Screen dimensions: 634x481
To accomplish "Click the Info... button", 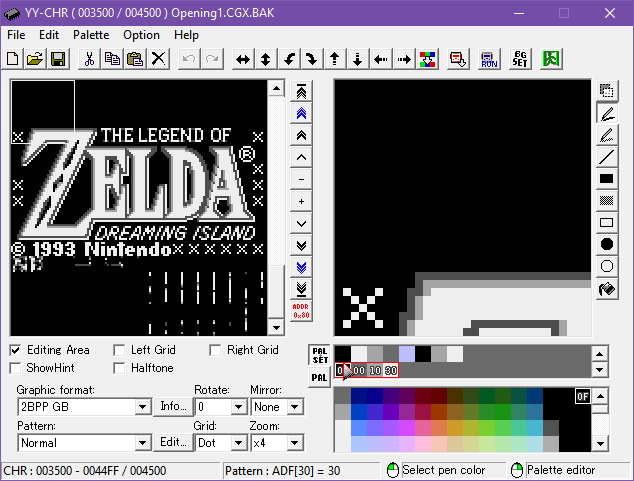I will 173,406.
